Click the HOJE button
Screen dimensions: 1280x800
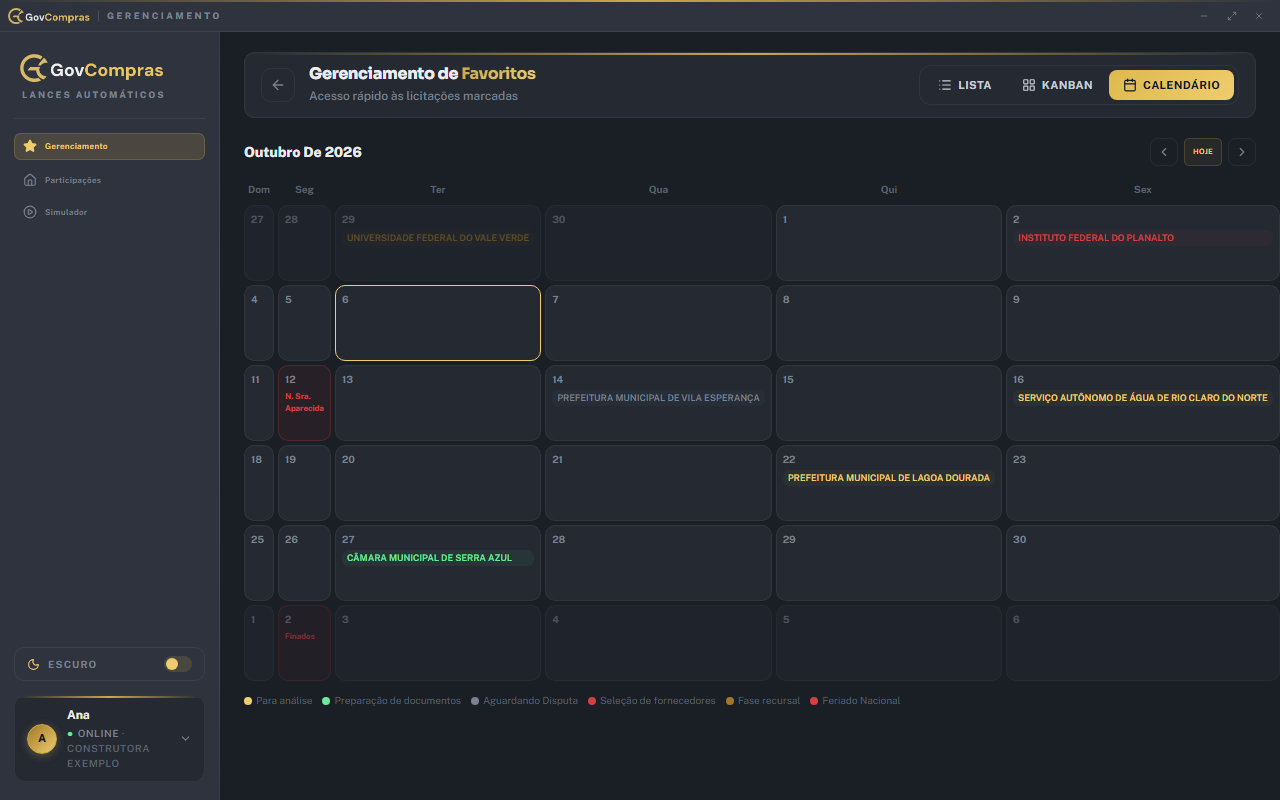(x=1203, y=152)
